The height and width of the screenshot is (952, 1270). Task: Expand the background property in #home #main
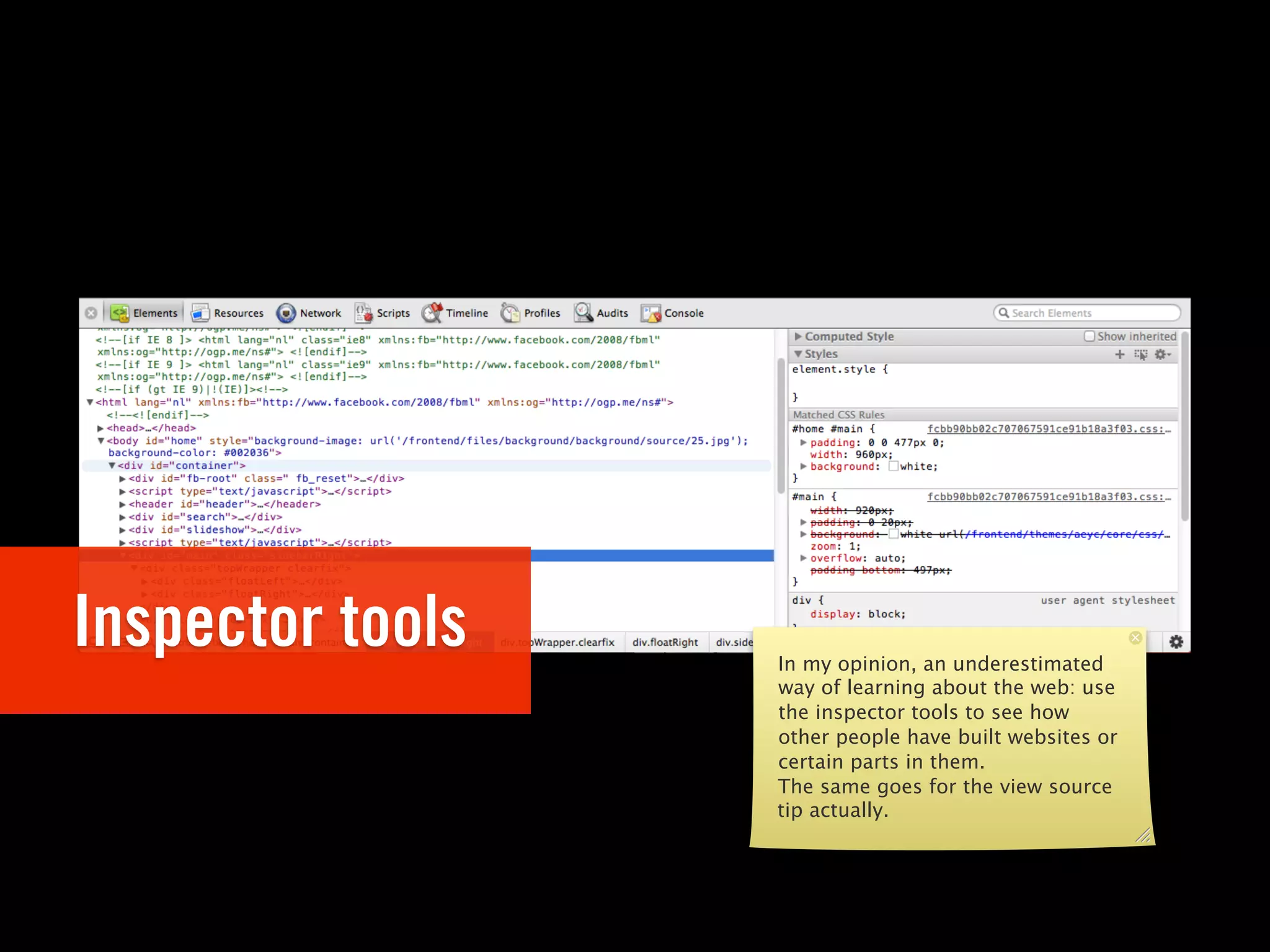click(804, 466)
